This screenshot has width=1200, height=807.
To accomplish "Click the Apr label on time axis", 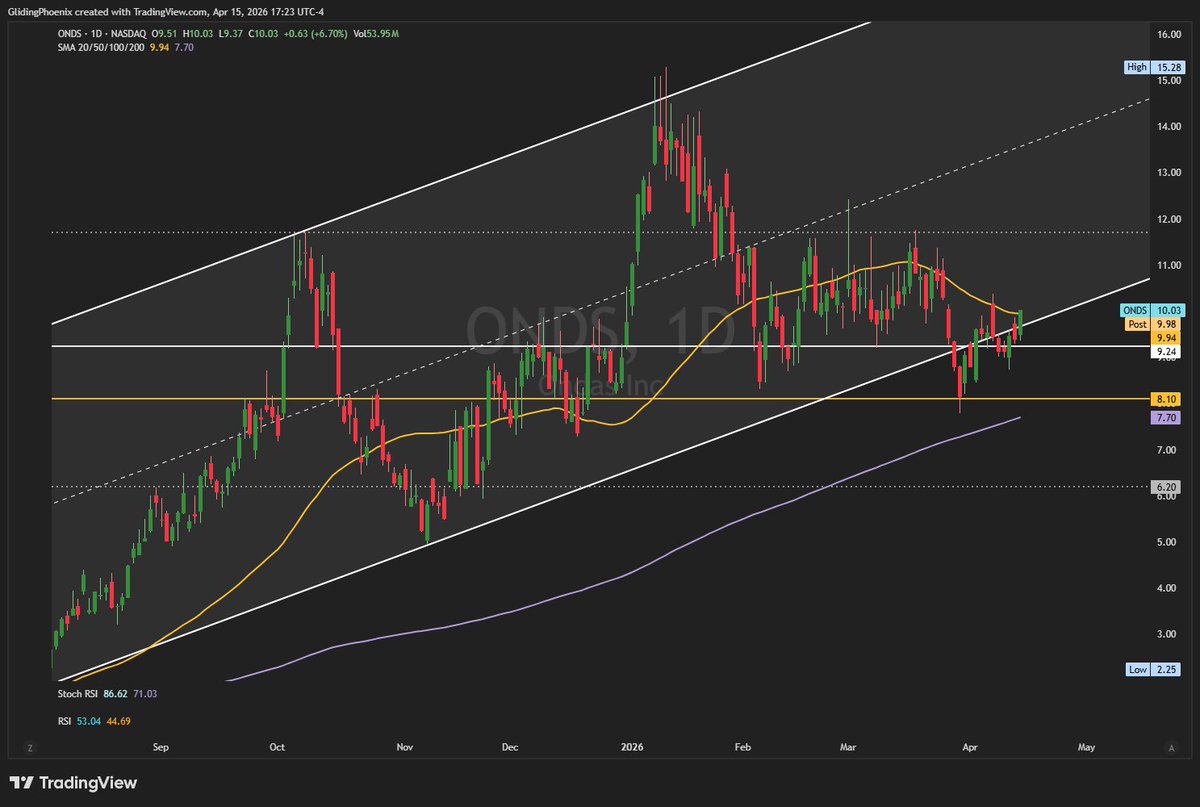I will [968, 747].
